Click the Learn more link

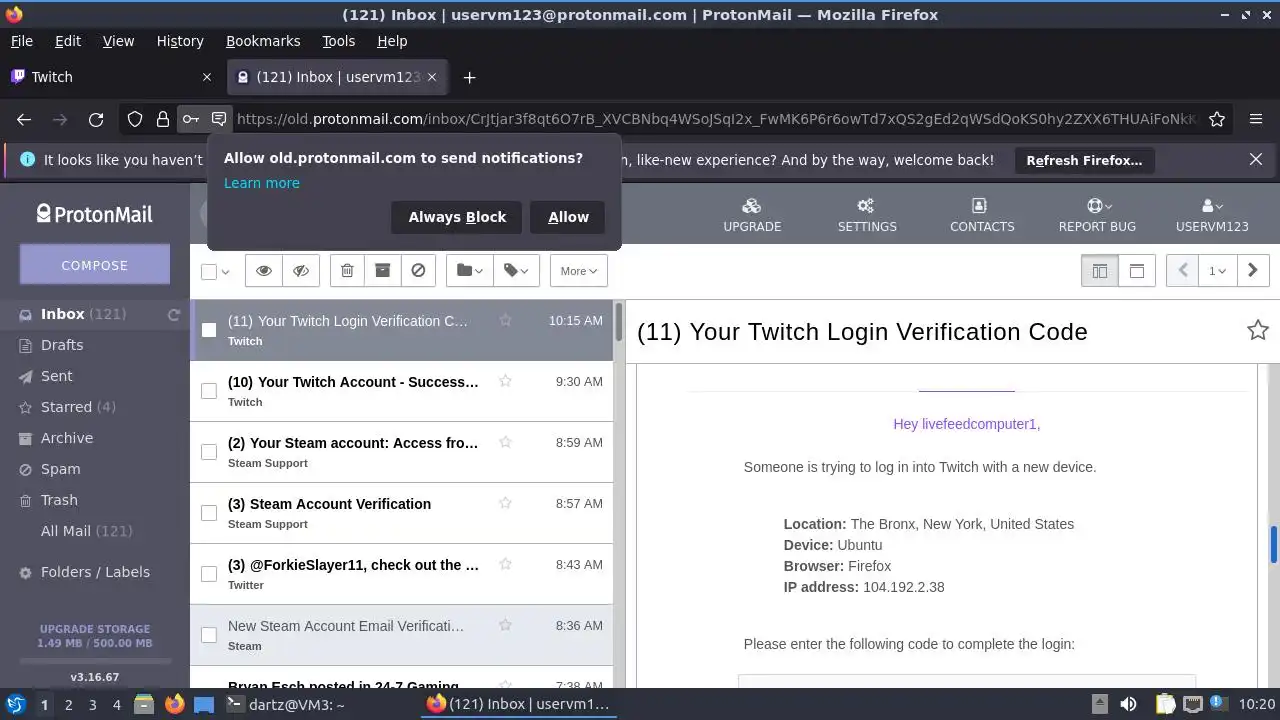[262, 183]
